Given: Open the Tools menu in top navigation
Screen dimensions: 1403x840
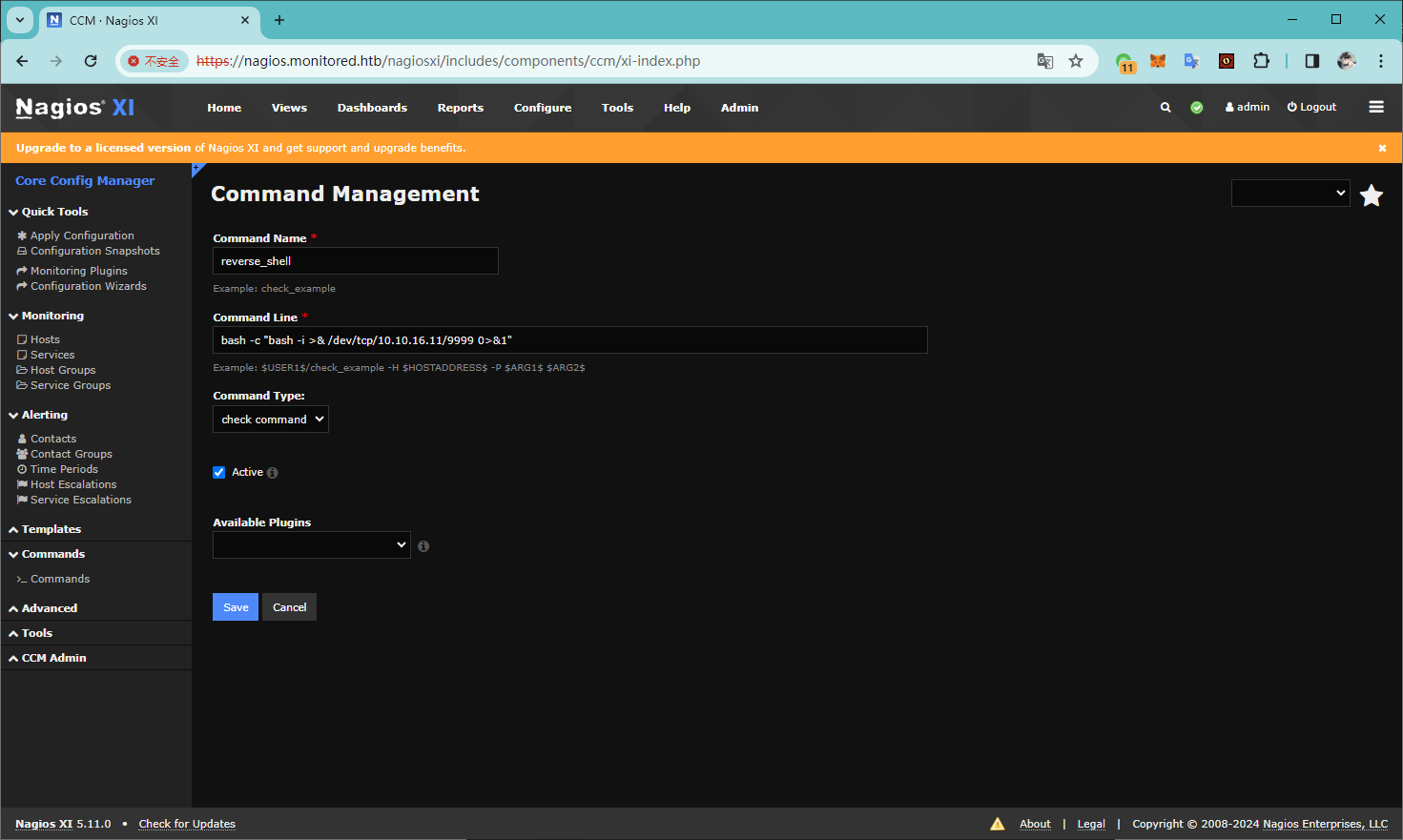Looking at the screenshot, I should coord(617,108).
